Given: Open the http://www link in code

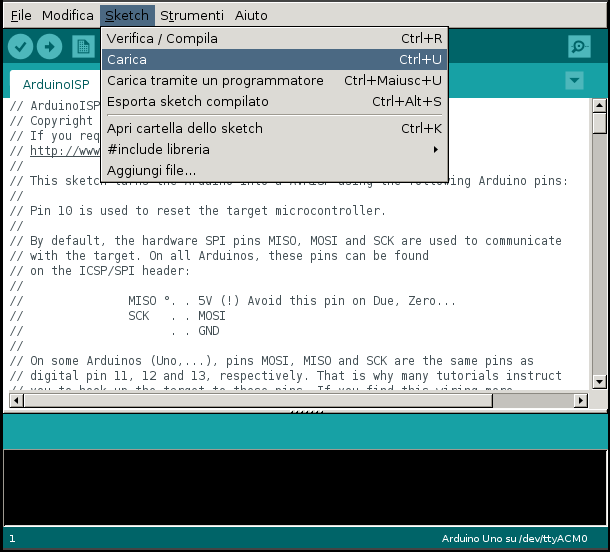Looking at the screenshot, I should coord(65,151).
